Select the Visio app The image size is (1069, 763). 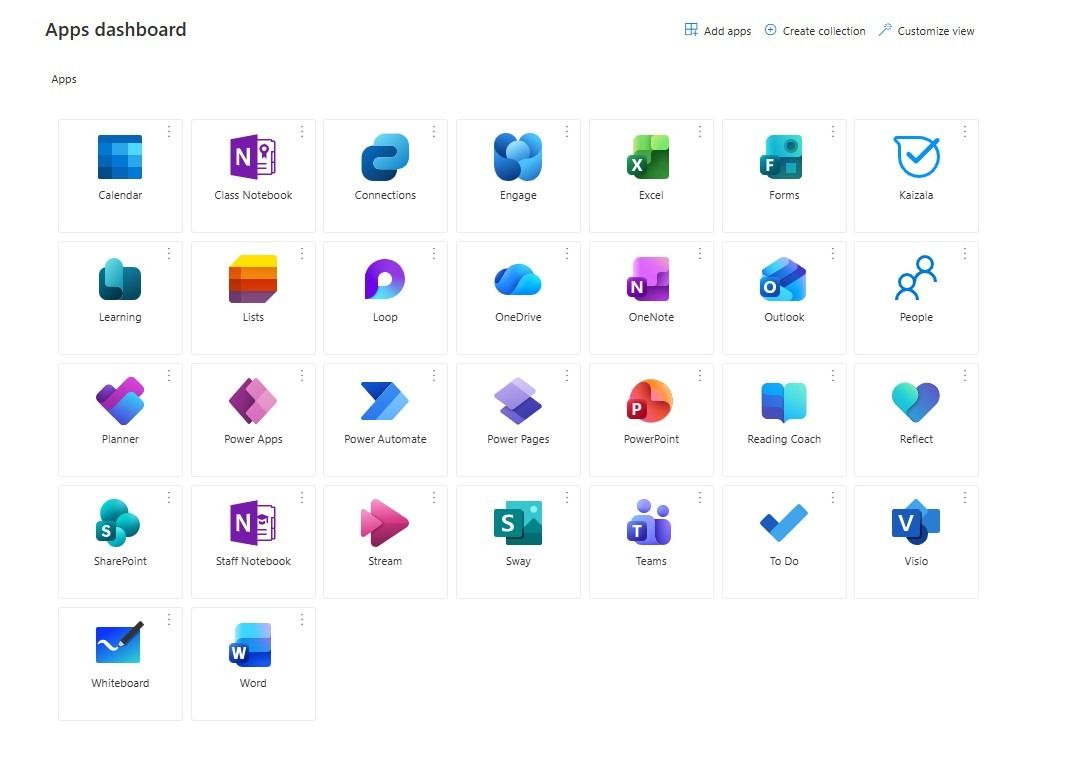(915, 535)
